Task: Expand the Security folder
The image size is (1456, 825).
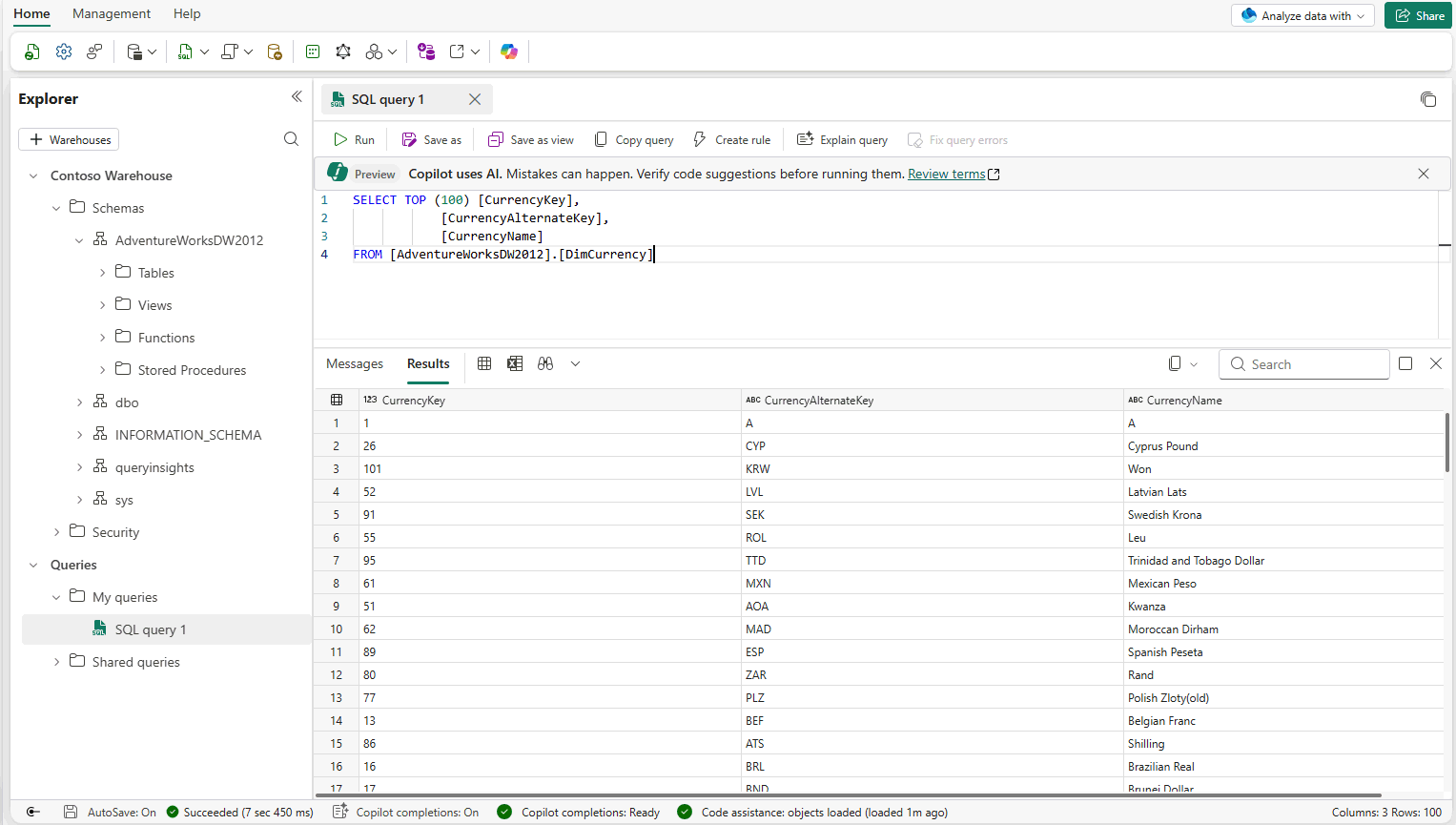Action: tap(56, 532)
